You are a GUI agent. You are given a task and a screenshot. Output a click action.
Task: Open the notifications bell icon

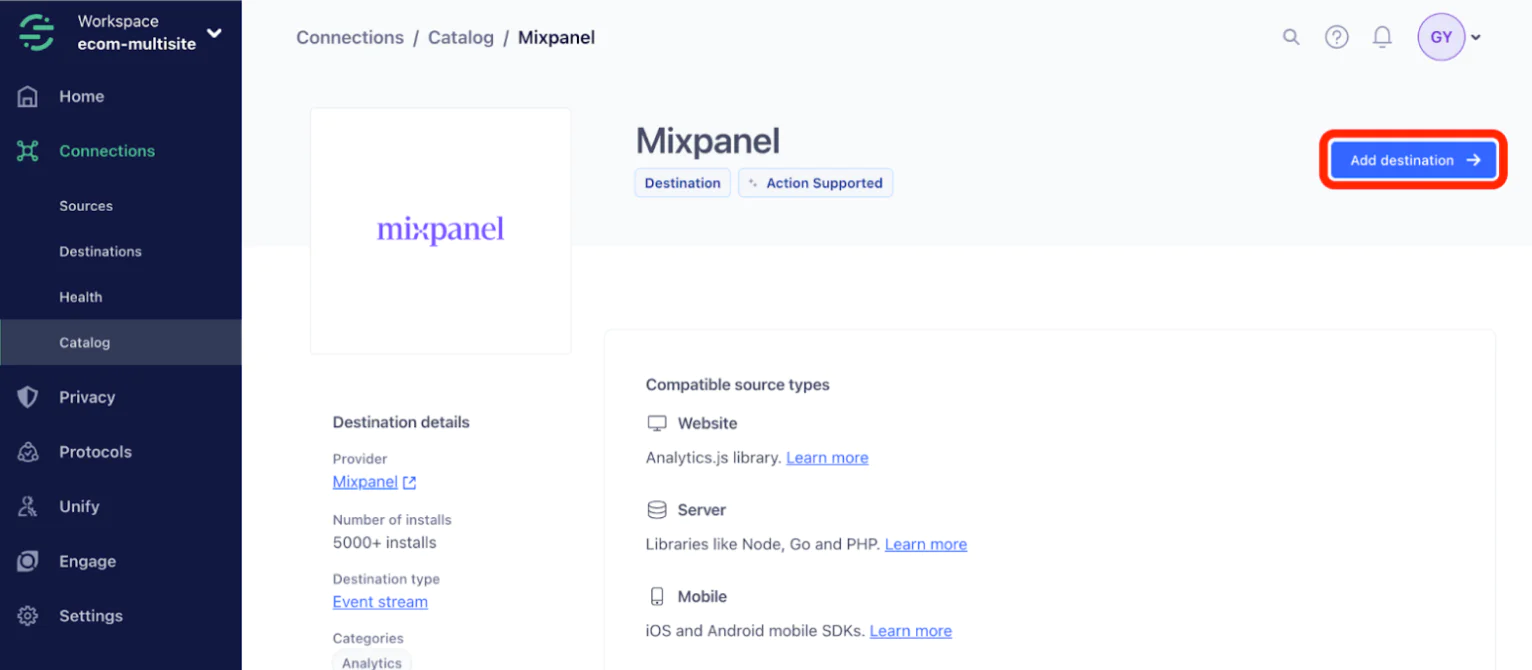[x=1382, y=37]
